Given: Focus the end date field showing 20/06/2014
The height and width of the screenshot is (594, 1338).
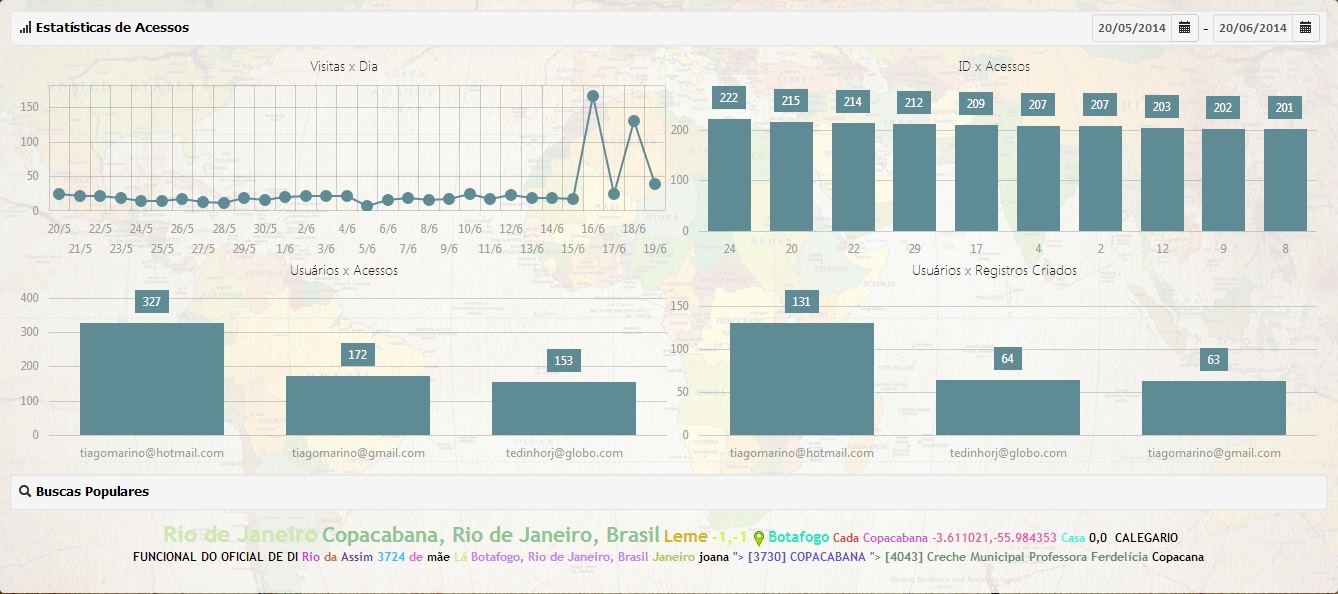Looking at the screenshot, I should 1252,28.
